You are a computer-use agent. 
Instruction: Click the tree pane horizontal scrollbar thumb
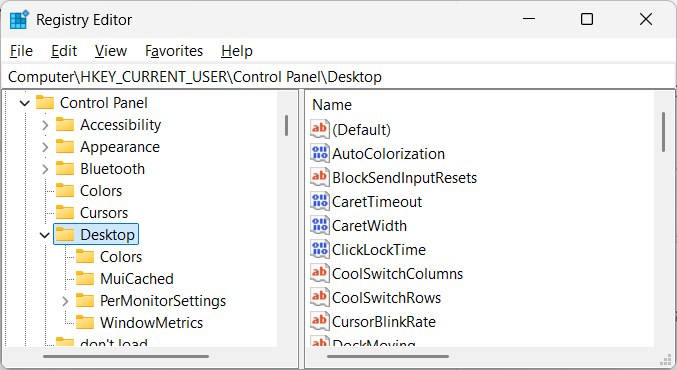pos(126,357)
